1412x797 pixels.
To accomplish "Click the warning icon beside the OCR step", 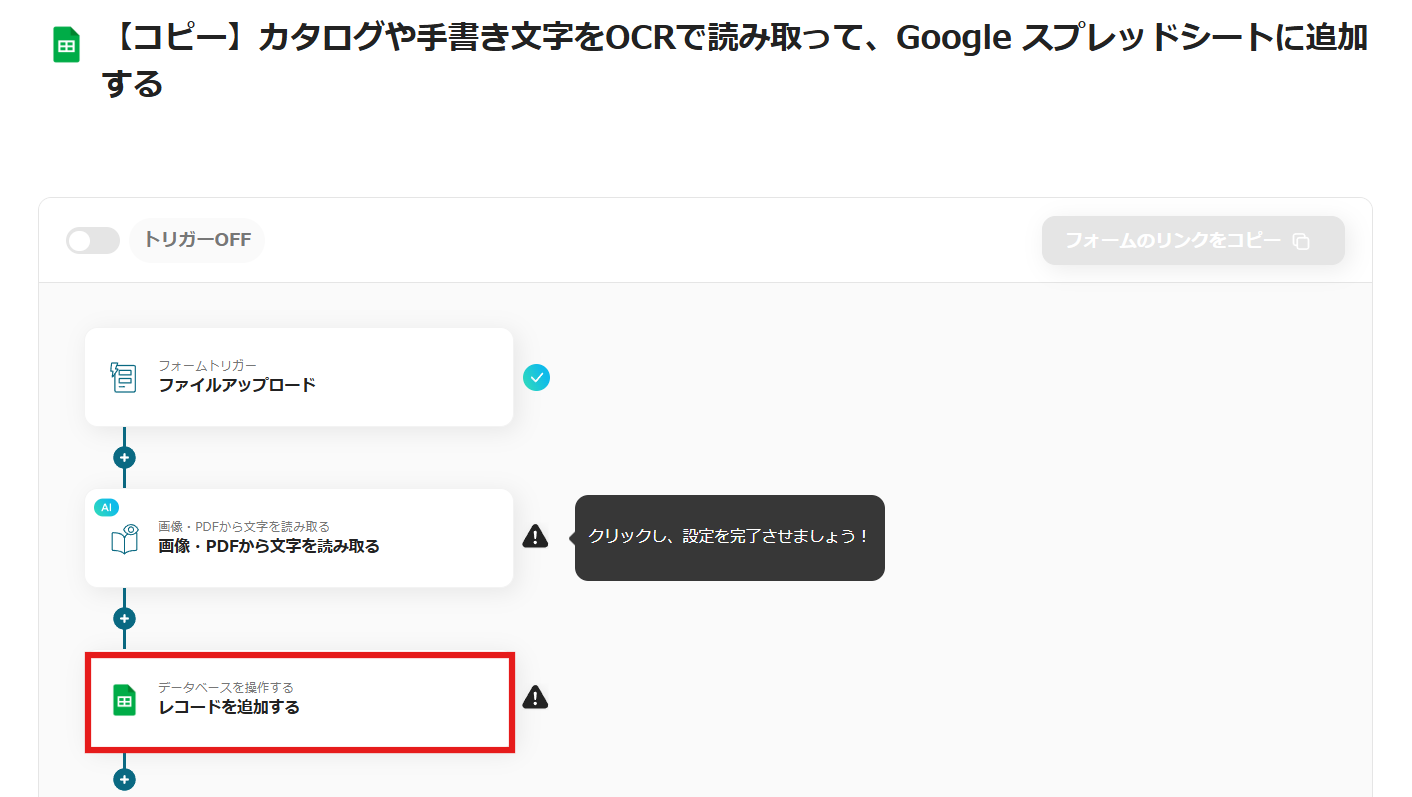I will point(535,537).
